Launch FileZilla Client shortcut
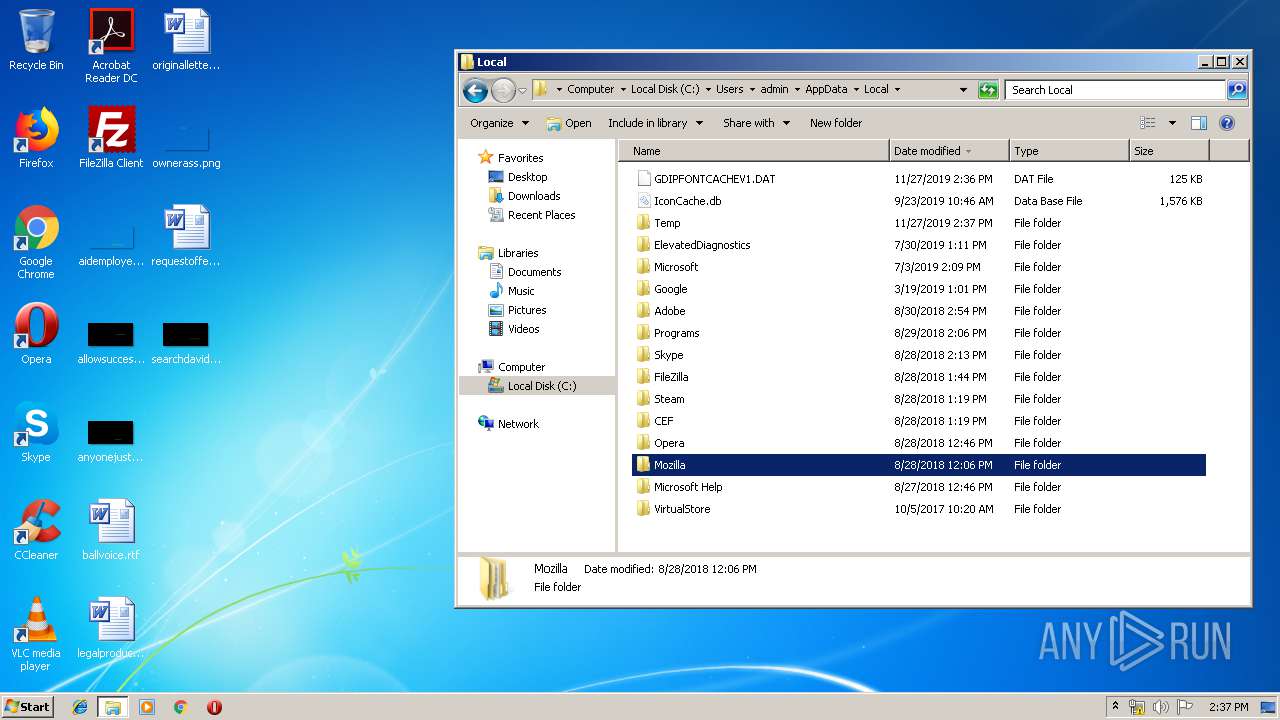The height and width of the screenshot is (720, 1280). (x=111, y=138)
